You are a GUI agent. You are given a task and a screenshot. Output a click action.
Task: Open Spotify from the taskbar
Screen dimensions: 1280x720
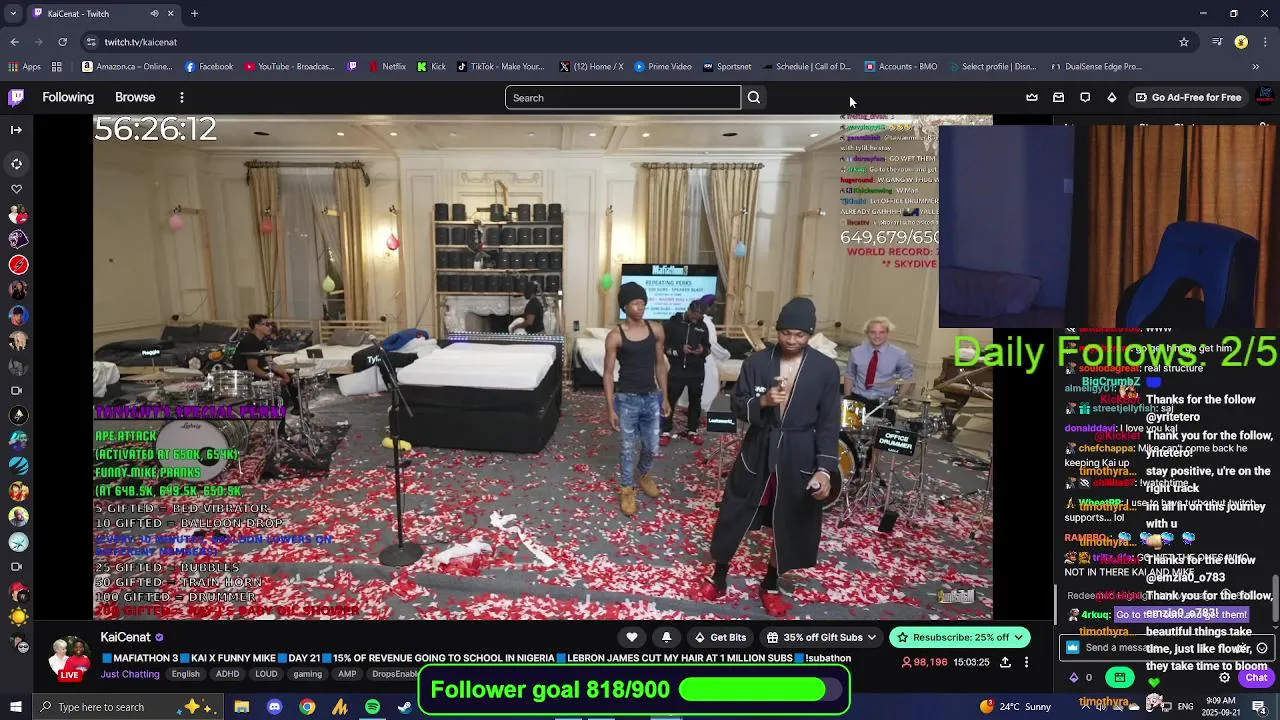click(x=372, y=707)
